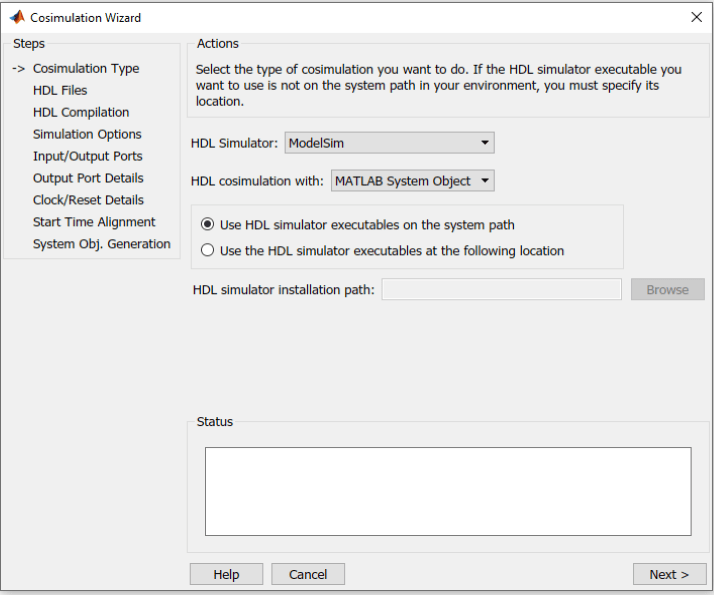The height and width of the screenshot is (595, 714).
Task: Select the Cosimulation Type step
Action: 86,68
